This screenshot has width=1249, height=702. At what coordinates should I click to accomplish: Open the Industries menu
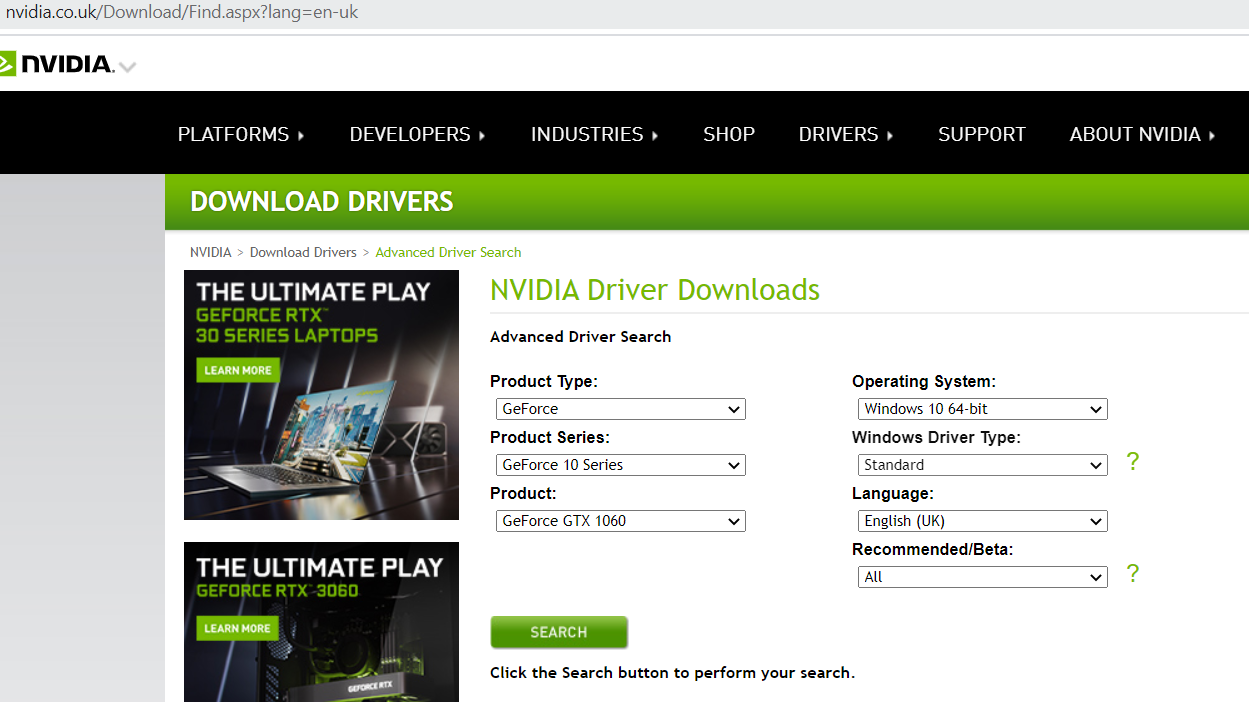pyautogui.click(x=595, y=134)
